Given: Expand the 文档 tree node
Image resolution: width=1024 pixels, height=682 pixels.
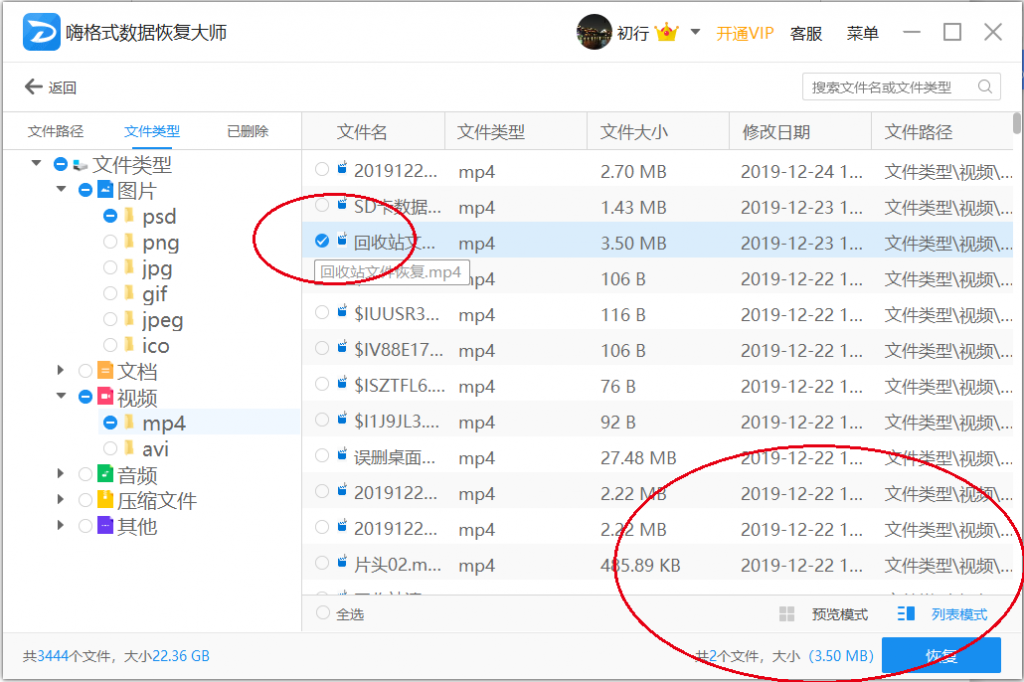Looking at the screenshot, I should coord(61,370).
